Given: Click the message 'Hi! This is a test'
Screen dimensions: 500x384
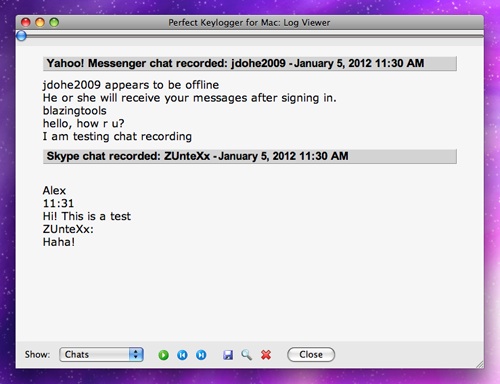Looking at the screenshot, I should point(87,216).
